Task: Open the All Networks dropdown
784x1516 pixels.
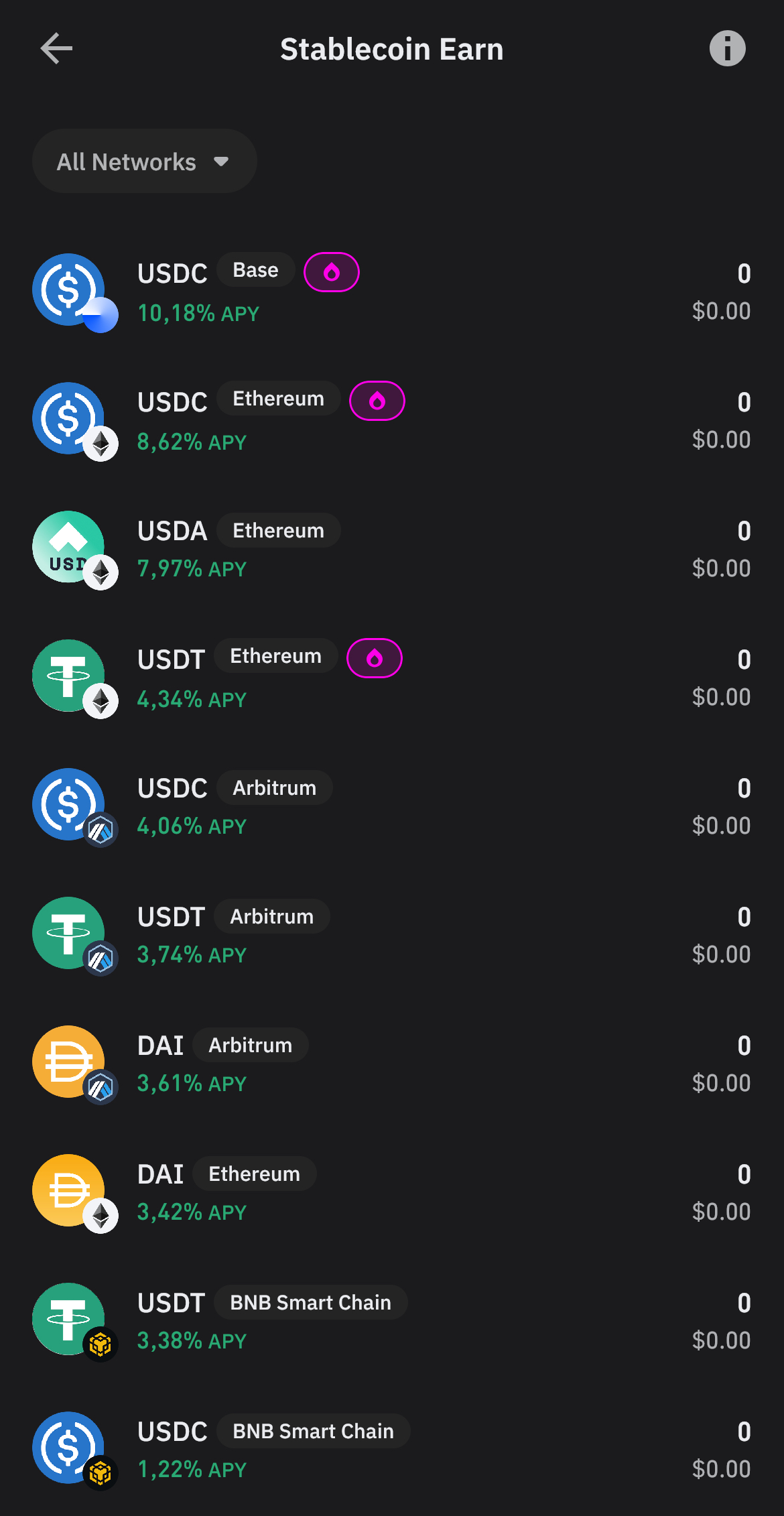Action: pos(144,162)
